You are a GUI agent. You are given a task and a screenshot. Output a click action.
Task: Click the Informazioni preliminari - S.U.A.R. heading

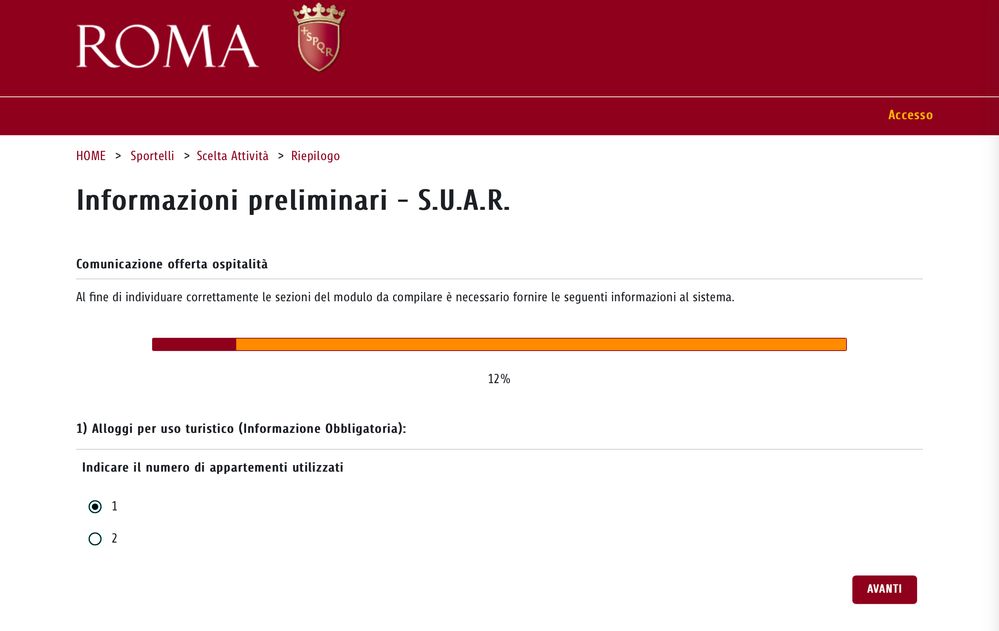293,200
